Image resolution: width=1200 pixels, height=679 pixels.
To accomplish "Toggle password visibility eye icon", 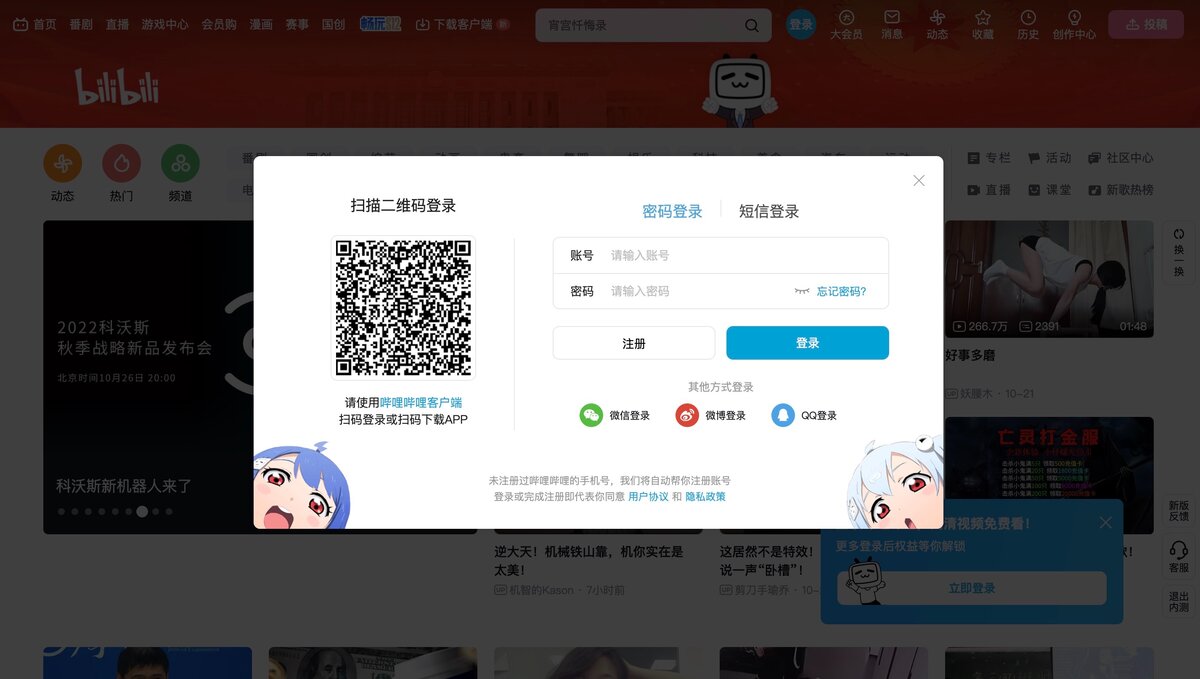I will point(802,291).
